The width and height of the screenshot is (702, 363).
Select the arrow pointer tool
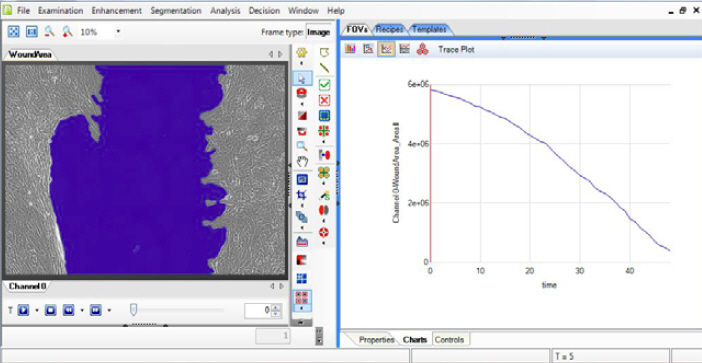point(302,78)
